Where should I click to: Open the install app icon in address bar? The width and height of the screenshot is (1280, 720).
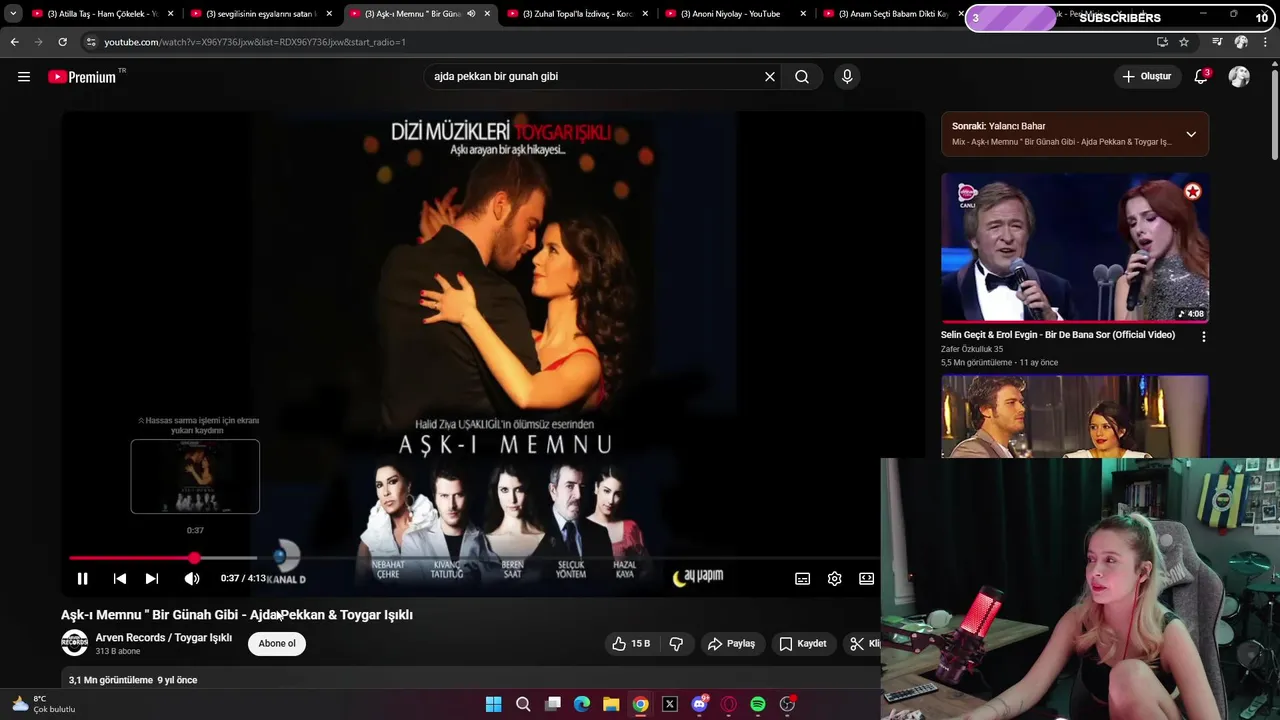1162,42
